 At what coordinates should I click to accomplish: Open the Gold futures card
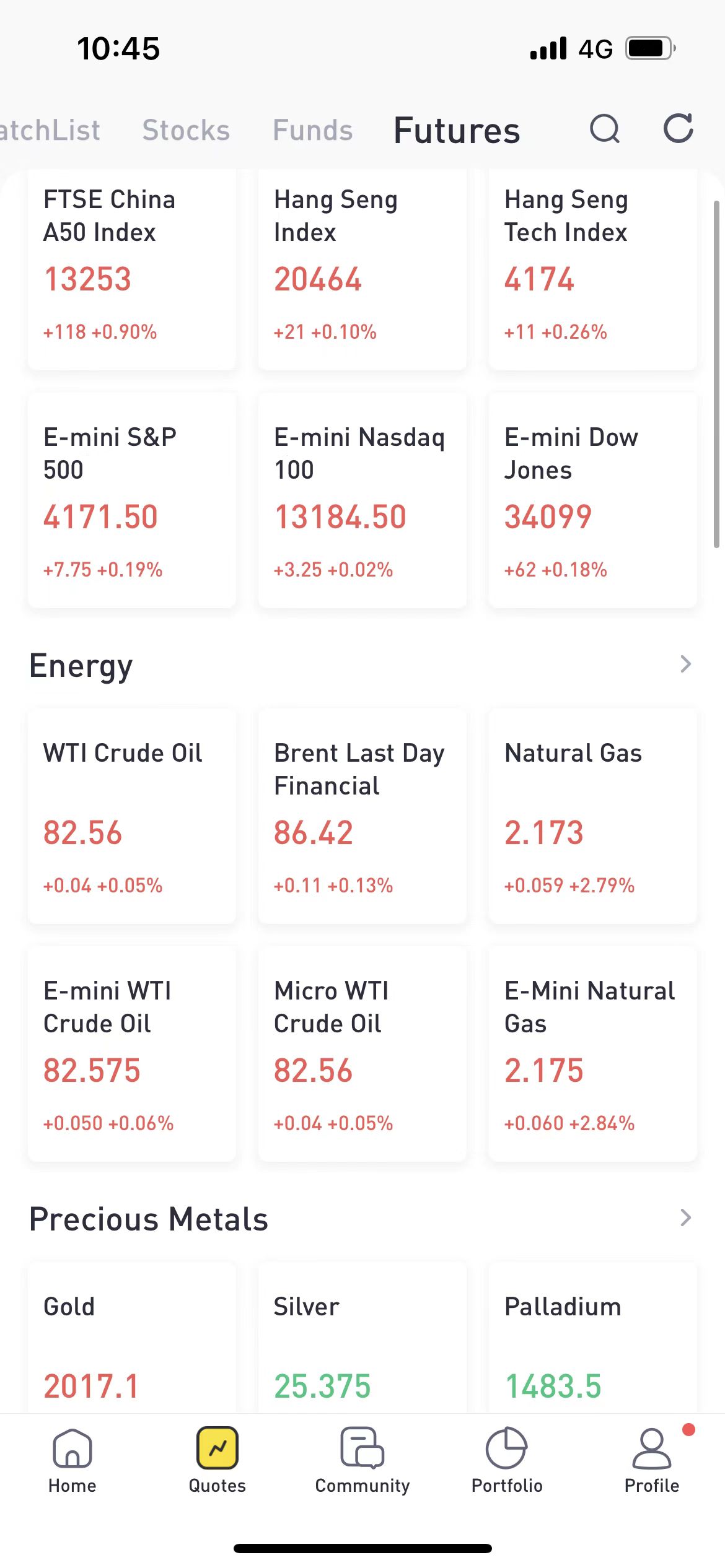coord(132,1338)
